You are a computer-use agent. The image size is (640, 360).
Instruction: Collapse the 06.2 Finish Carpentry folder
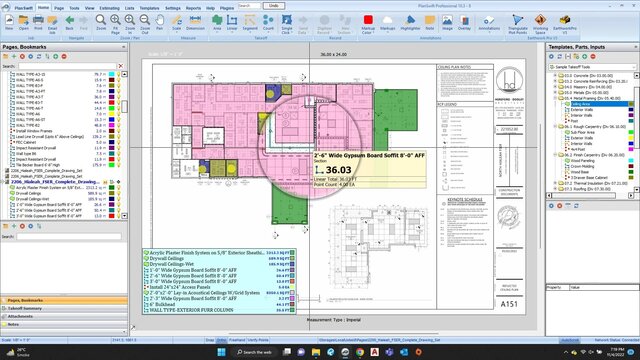555,155
